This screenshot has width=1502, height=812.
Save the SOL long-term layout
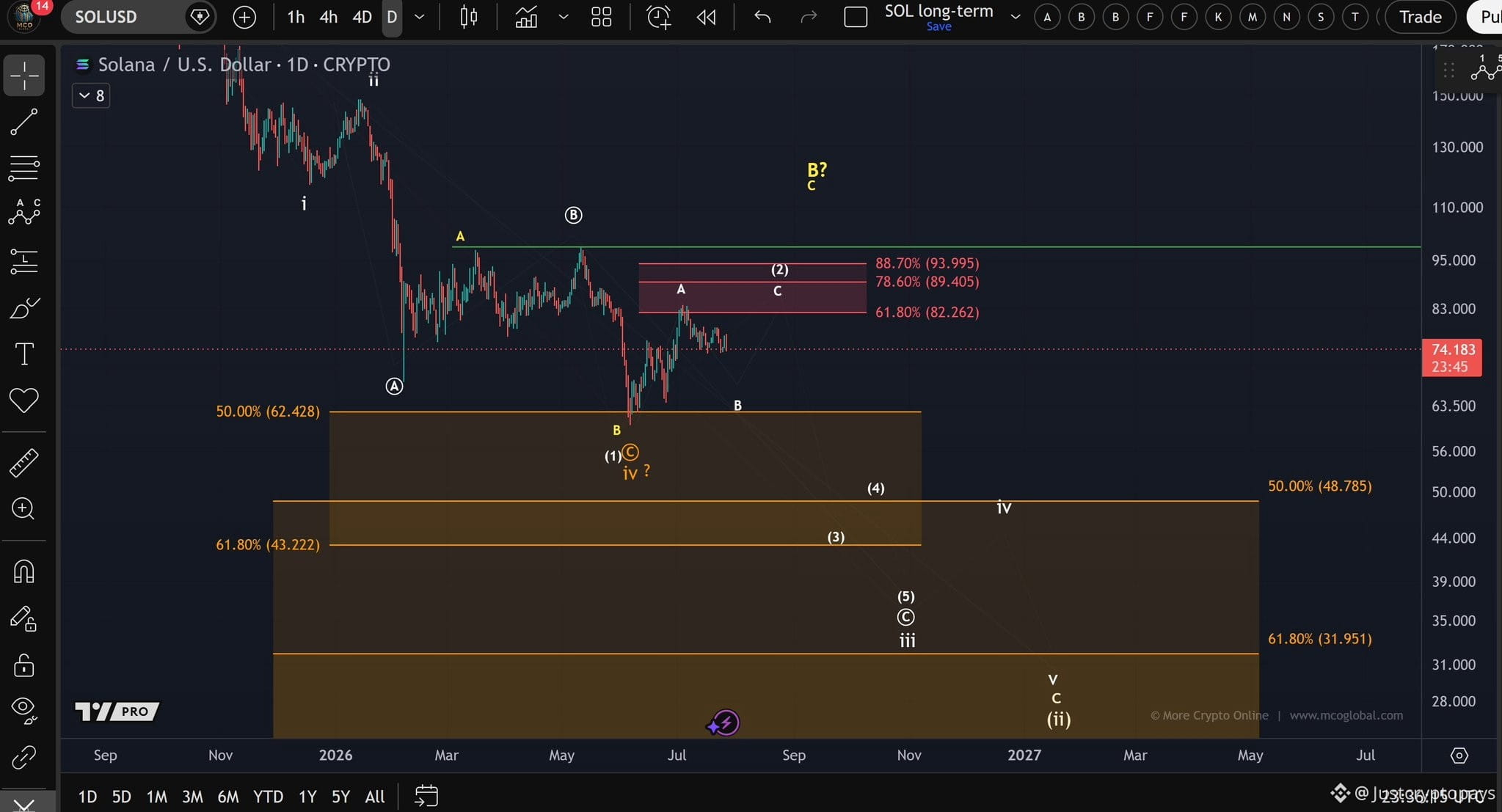938,27
